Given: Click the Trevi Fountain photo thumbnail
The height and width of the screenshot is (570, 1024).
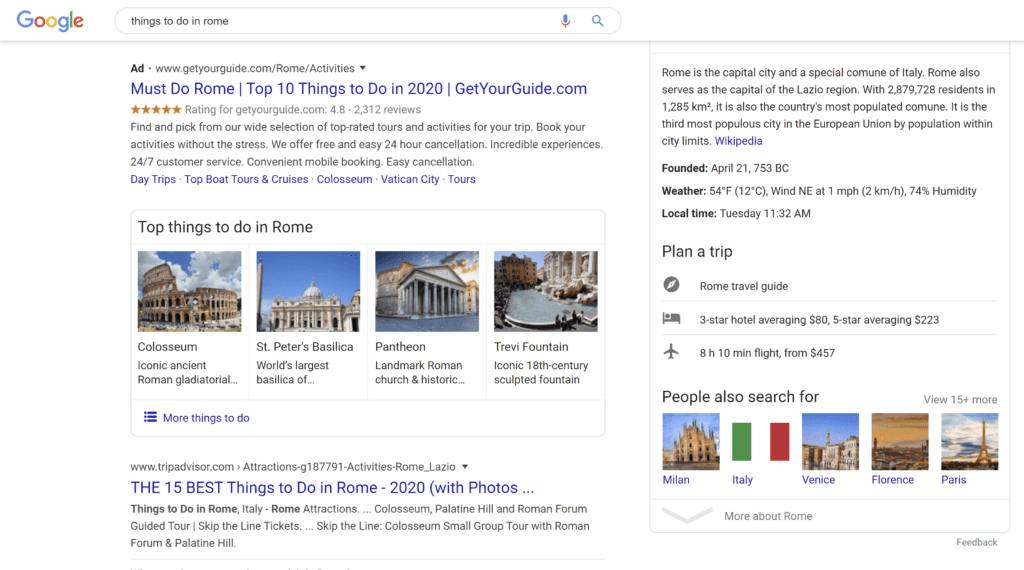Looking at the screenshot, I should point(546,291).
